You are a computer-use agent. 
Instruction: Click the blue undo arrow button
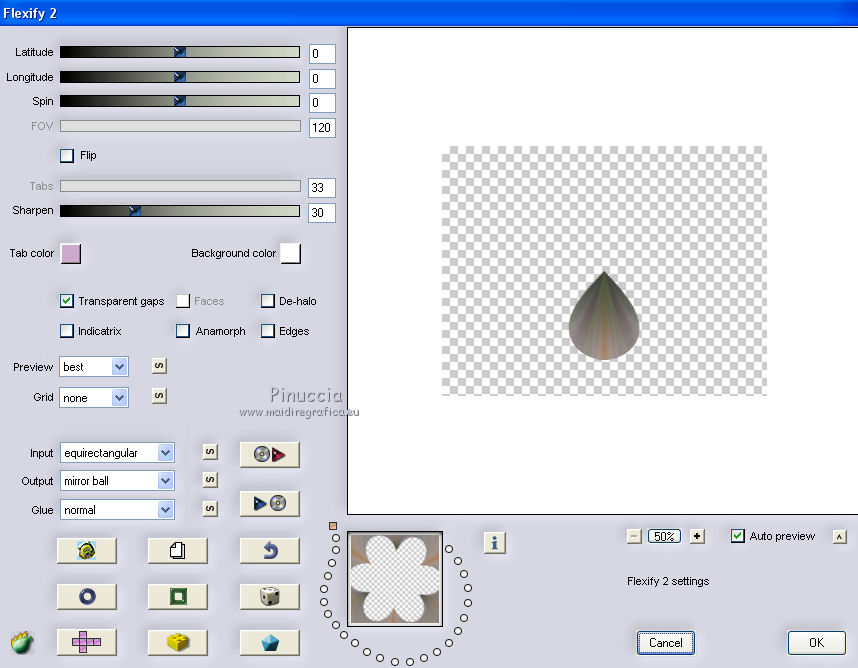(x=270, y=550)
